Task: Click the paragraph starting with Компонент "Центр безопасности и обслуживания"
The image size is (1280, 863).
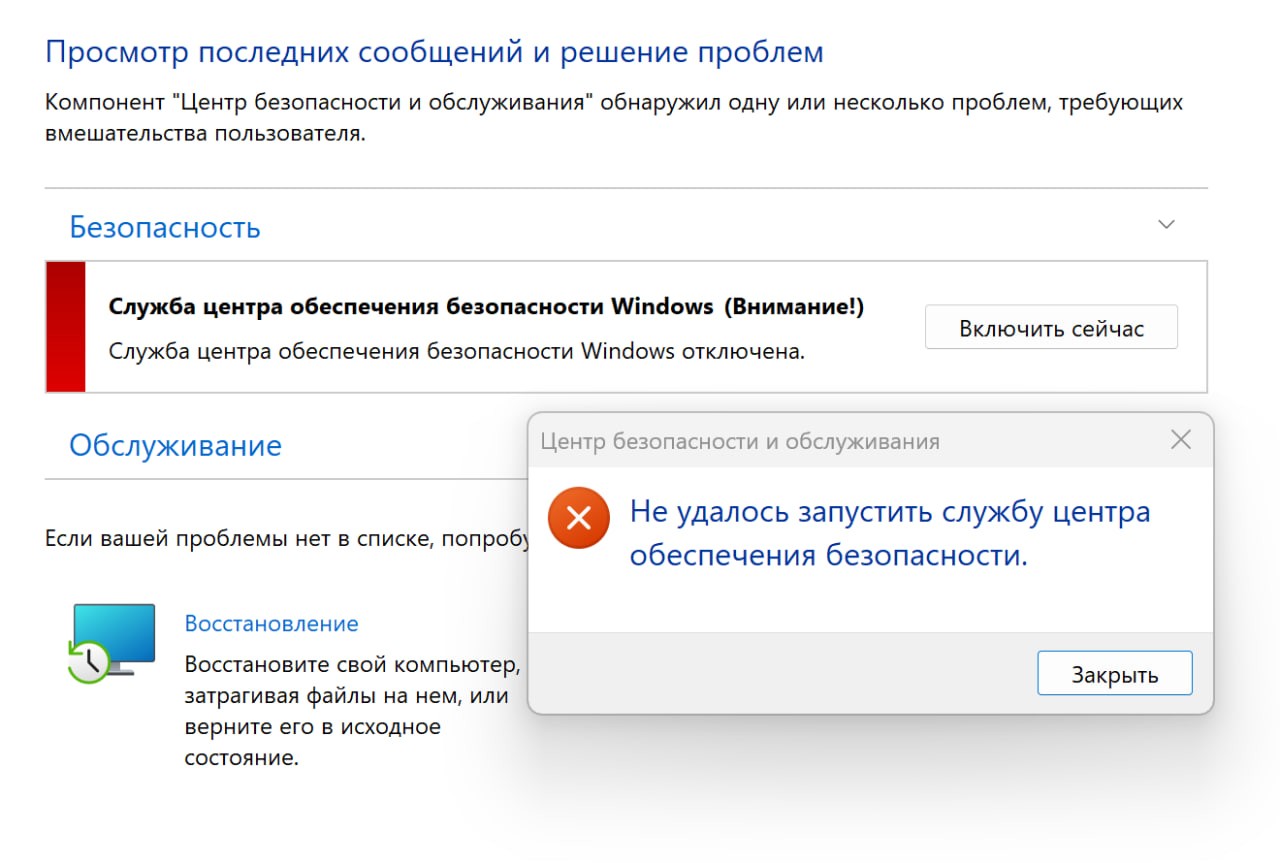Action: click(x=614, y=117)
